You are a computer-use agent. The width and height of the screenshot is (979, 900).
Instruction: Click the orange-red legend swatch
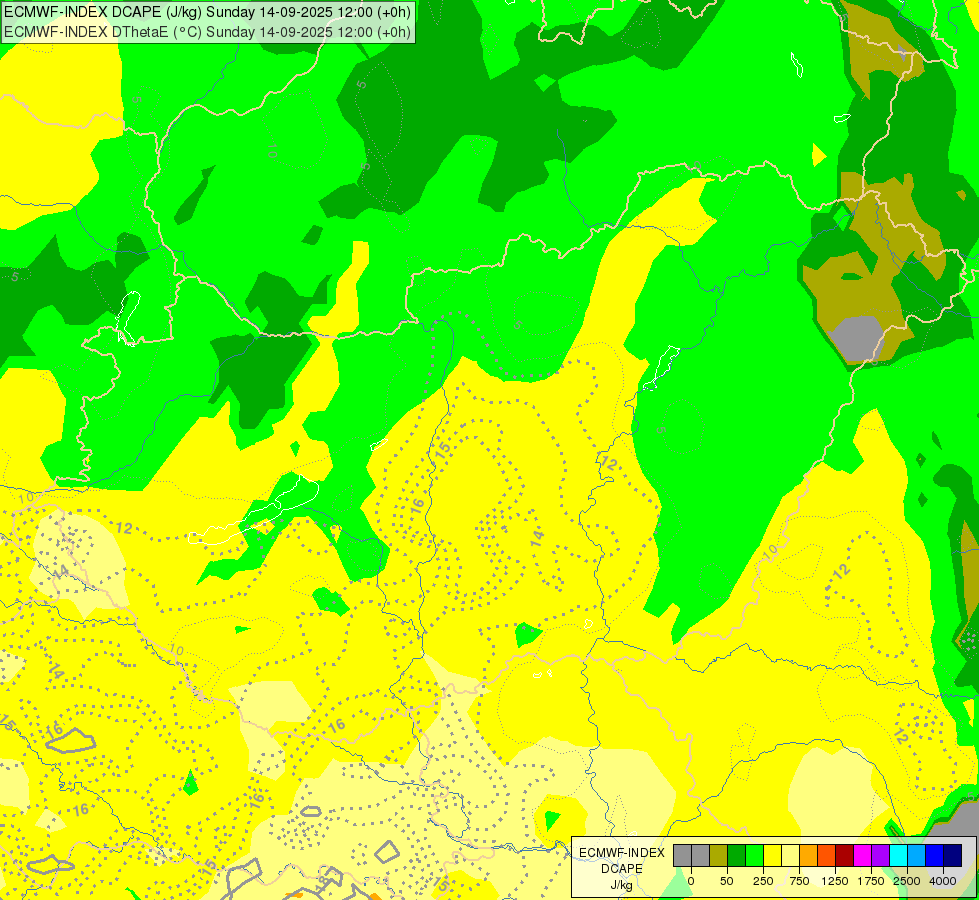pos(827,855)
